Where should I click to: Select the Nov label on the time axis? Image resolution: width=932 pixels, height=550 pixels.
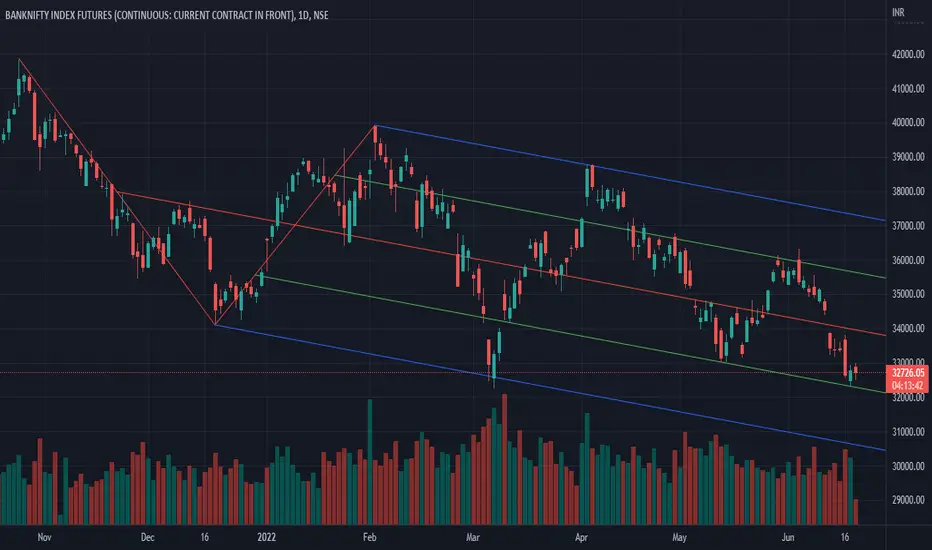(44, 537)
